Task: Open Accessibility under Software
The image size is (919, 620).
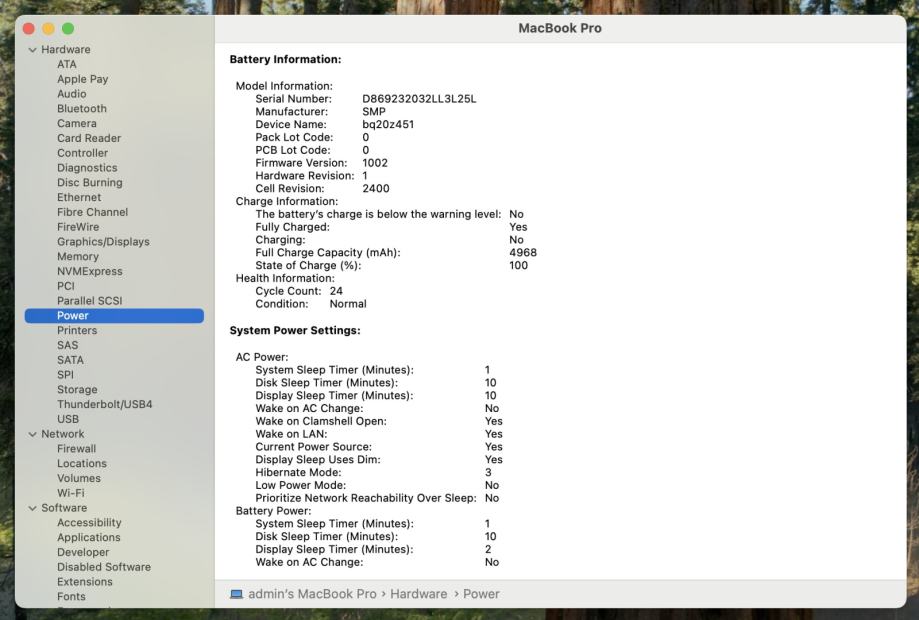Action: point(90,523)
